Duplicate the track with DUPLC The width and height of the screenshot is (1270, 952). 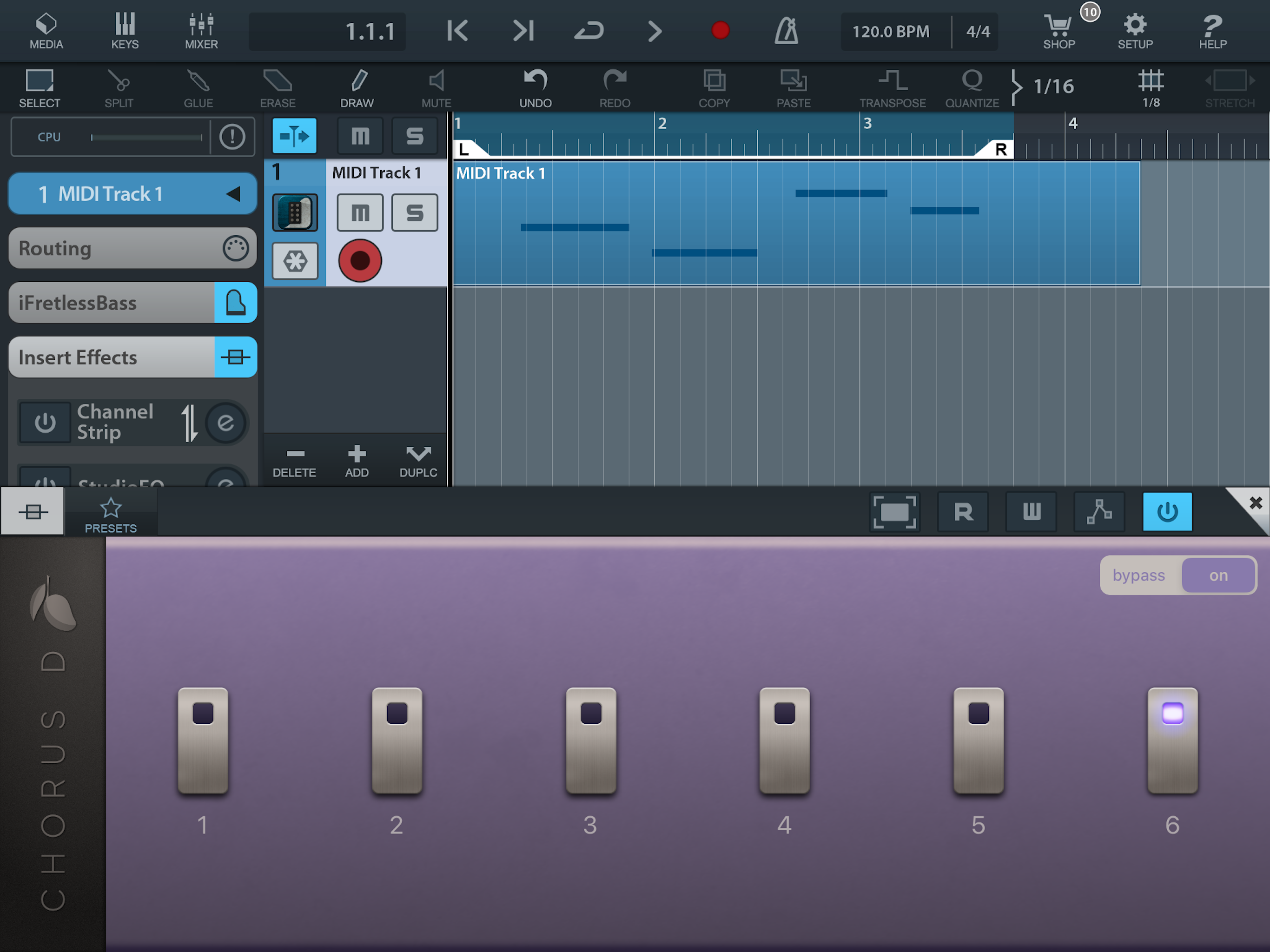[418, 462]
